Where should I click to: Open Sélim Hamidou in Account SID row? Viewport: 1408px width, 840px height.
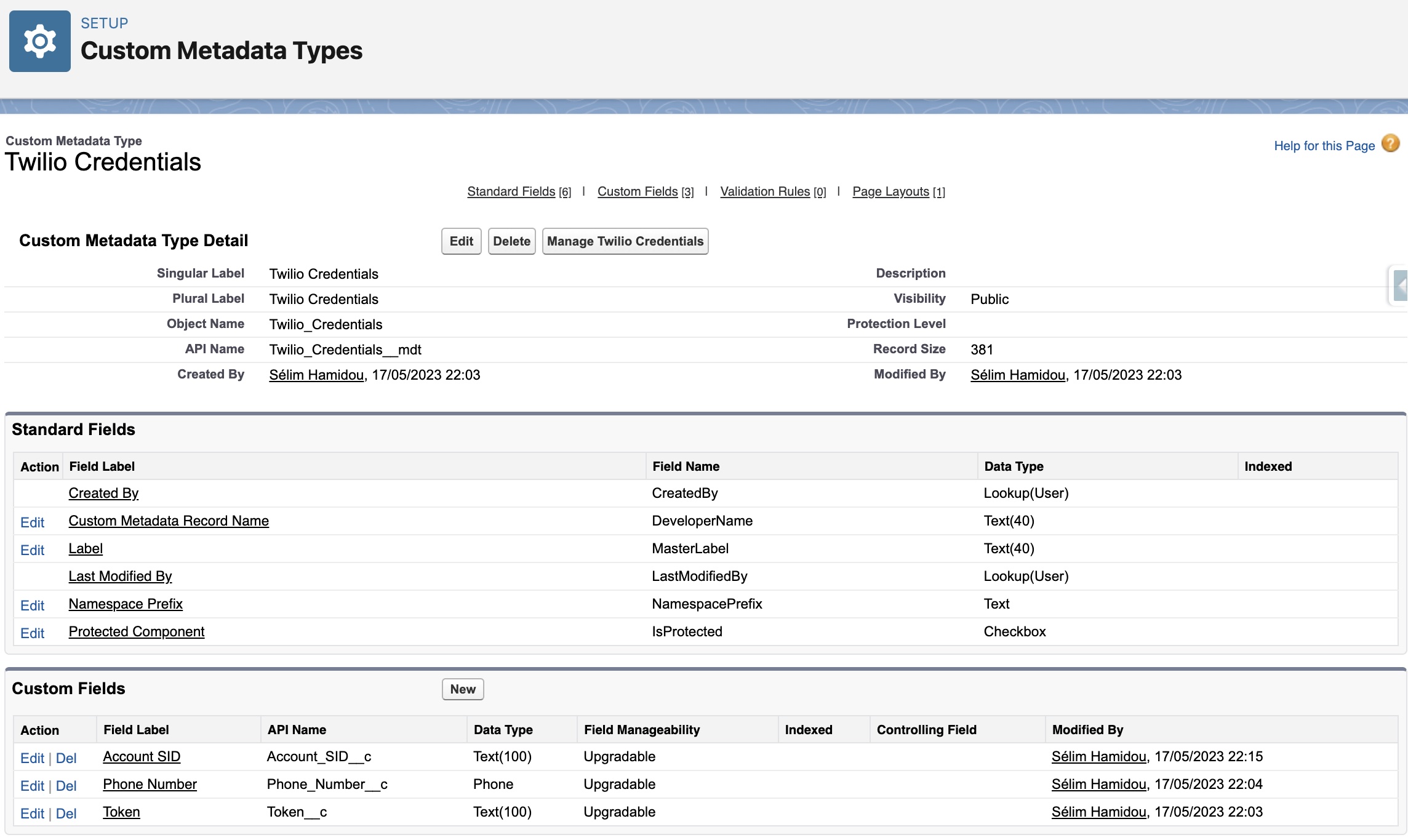pos(1099,756)
